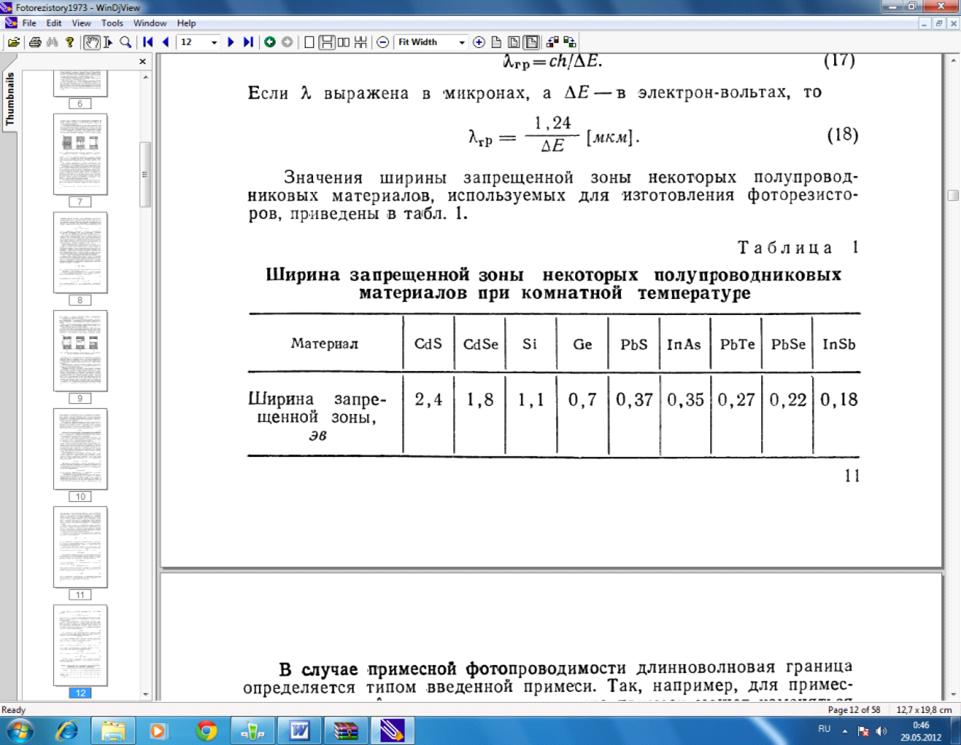Click the rightmost toolbar display icon

(x=569, y=42)
